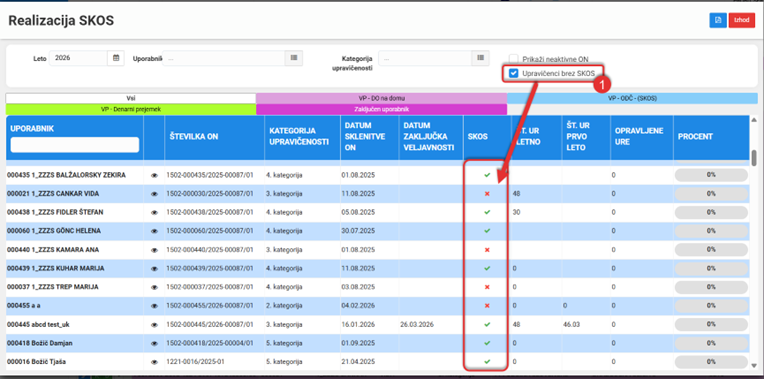Click the Kategorija upravičenosti input field
Image resolution: width=764 pixels, height=379 pixels.
tap(425, 58)
